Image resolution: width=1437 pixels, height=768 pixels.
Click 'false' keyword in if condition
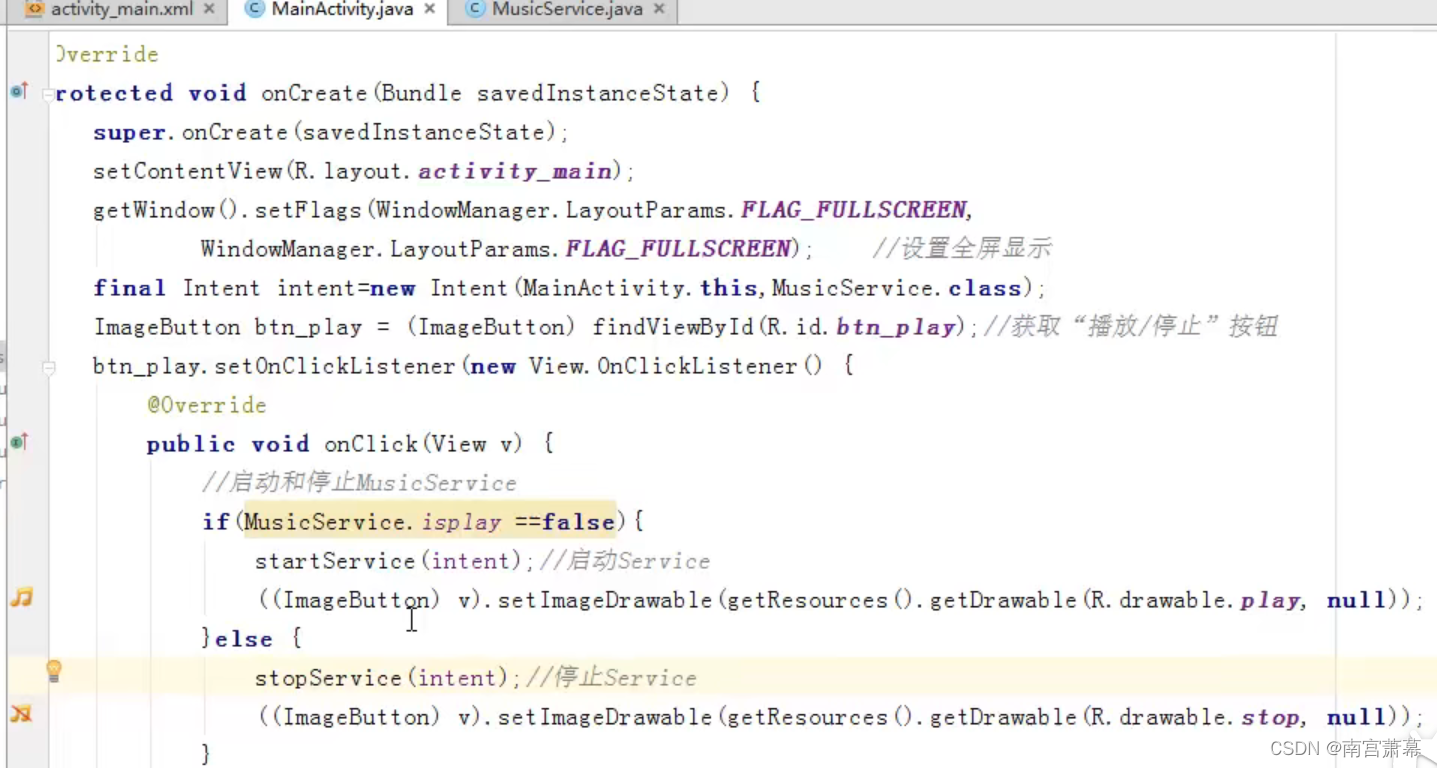coord(578,522)
